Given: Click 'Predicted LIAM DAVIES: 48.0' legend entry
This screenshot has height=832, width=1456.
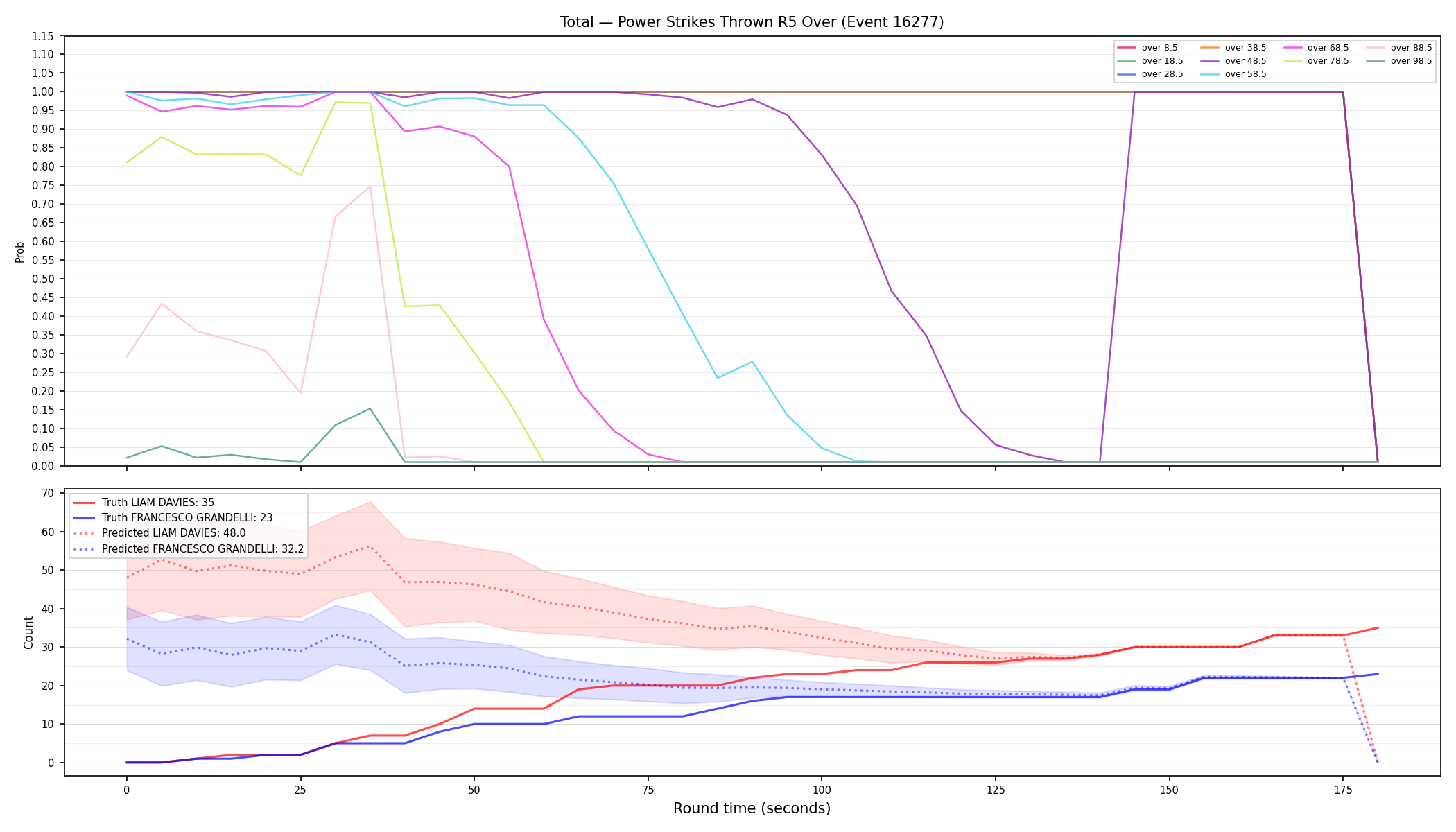Looking at the screenshot, I should coord(159,533).
